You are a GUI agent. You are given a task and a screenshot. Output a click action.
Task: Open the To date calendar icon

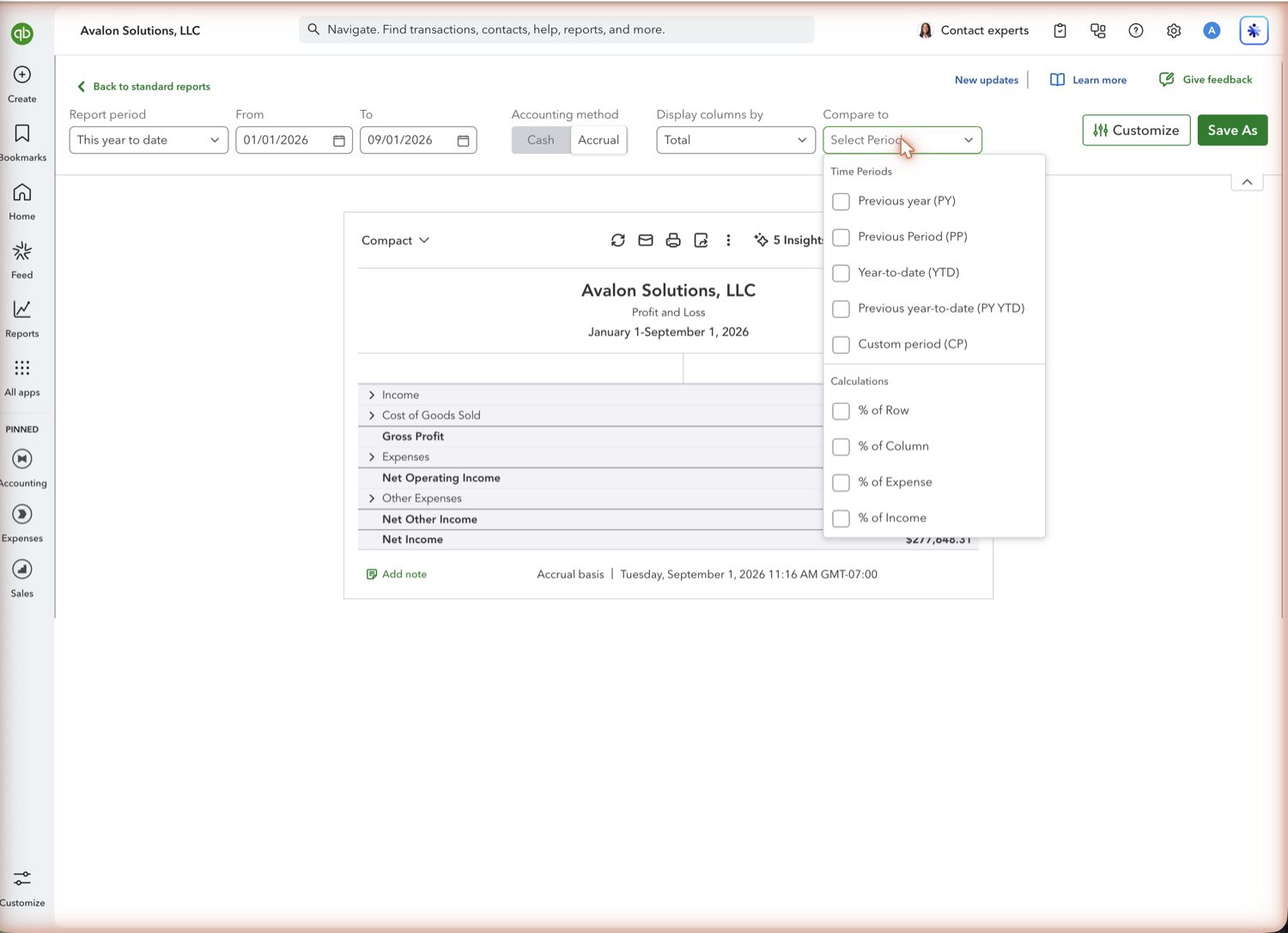point(464,140)
